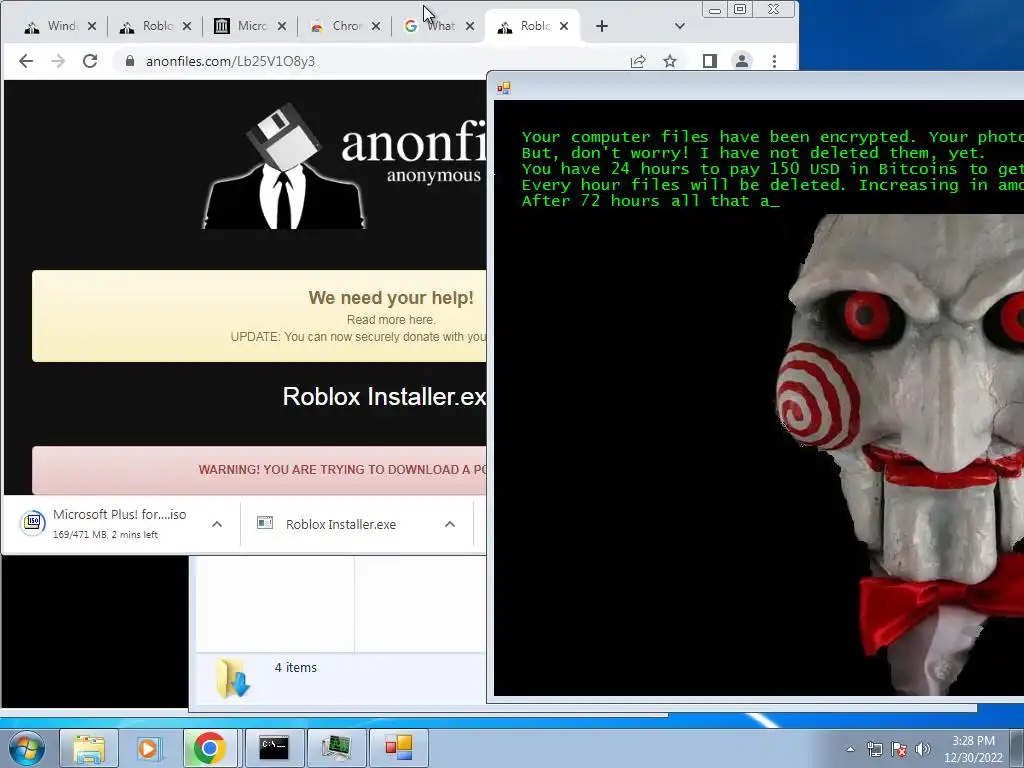The width and height of the screenshot is (1024, 768).
Task: Close the 'Chro' tab
Action: point(376,26)
